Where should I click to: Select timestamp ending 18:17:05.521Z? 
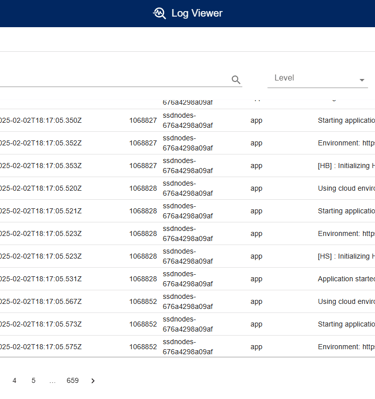click(41, 211)
